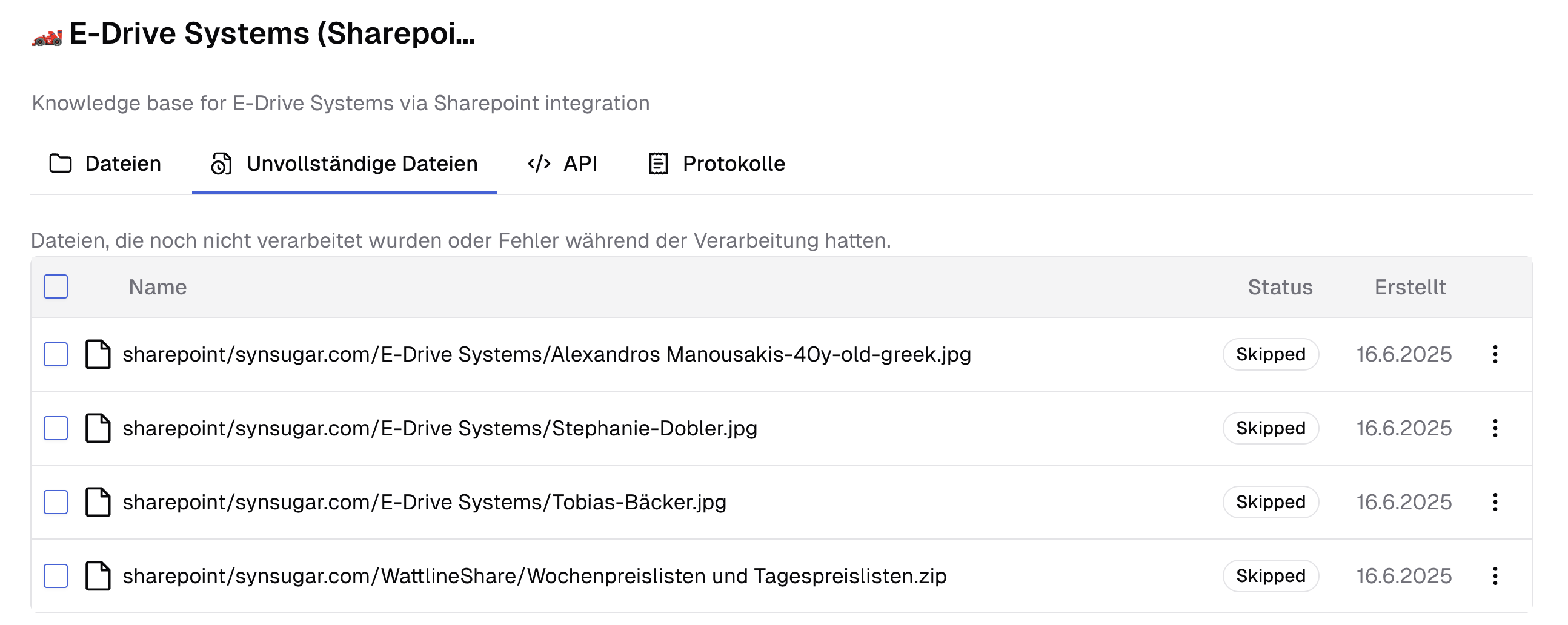Select all files using the header checkbox
Image resolution: width=1568 pixels, height=625 pixels.
point(55,286)
